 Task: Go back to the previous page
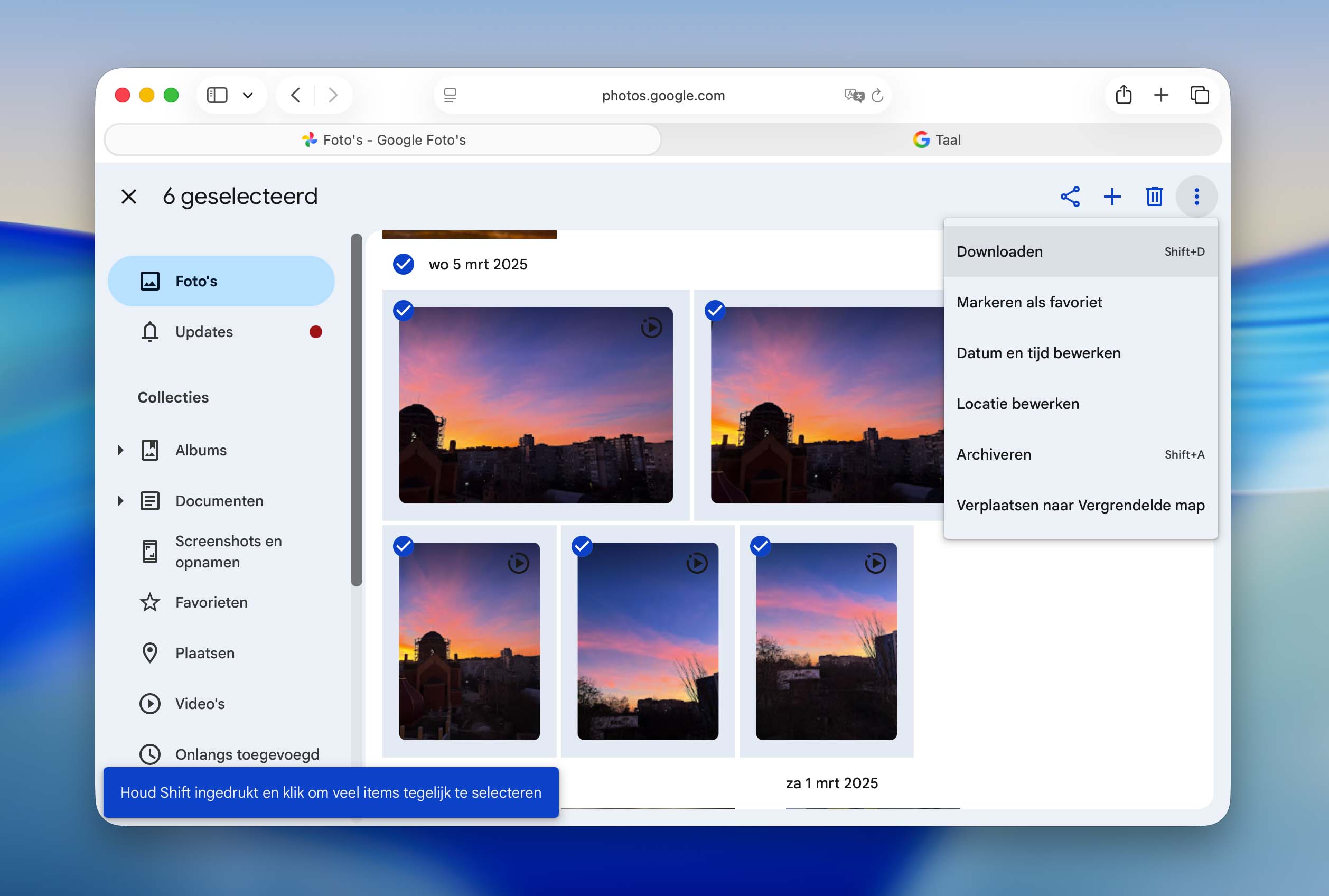(x=295, y=95)
